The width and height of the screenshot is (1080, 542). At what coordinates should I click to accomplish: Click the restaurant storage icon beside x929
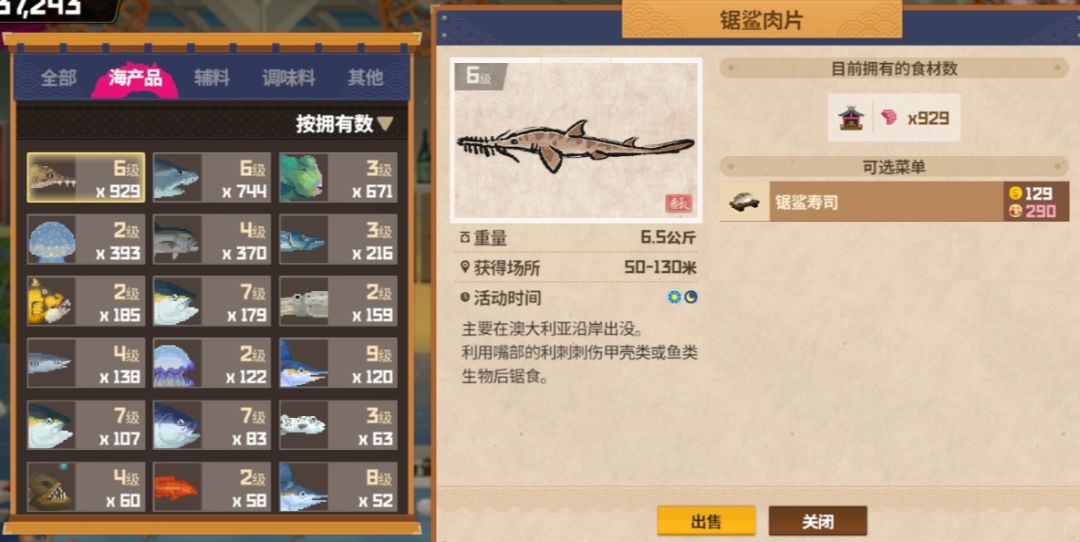tap(851, 118)
